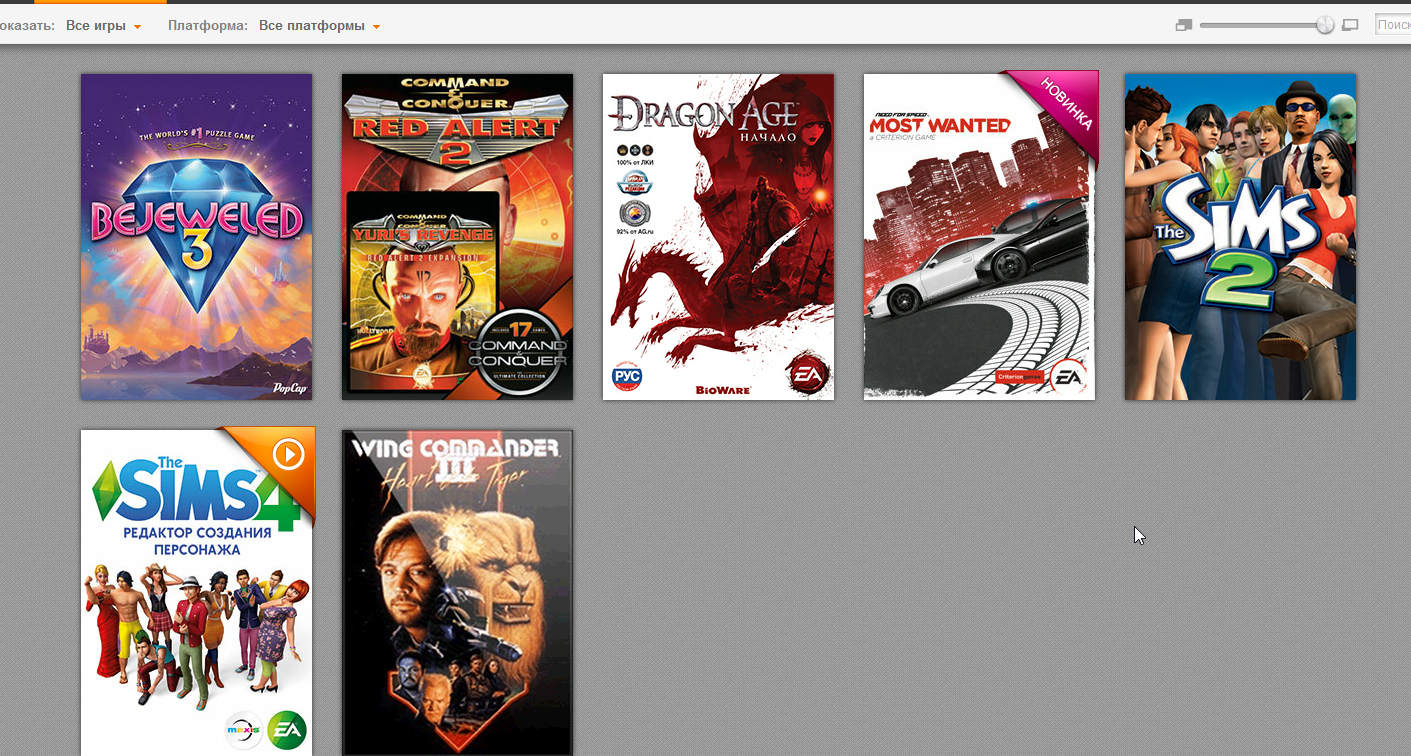Viewport: 1411px width, 756px height.
Task: Click into the search field
Action: tap(1393, 25)
